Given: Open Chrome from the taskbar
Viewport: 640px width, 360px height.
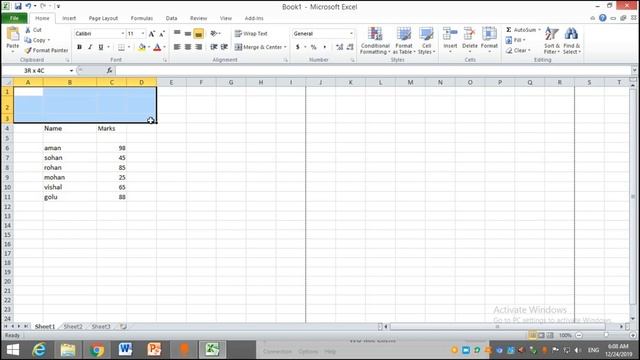Looking at the screenshot, I should [97, 350].
